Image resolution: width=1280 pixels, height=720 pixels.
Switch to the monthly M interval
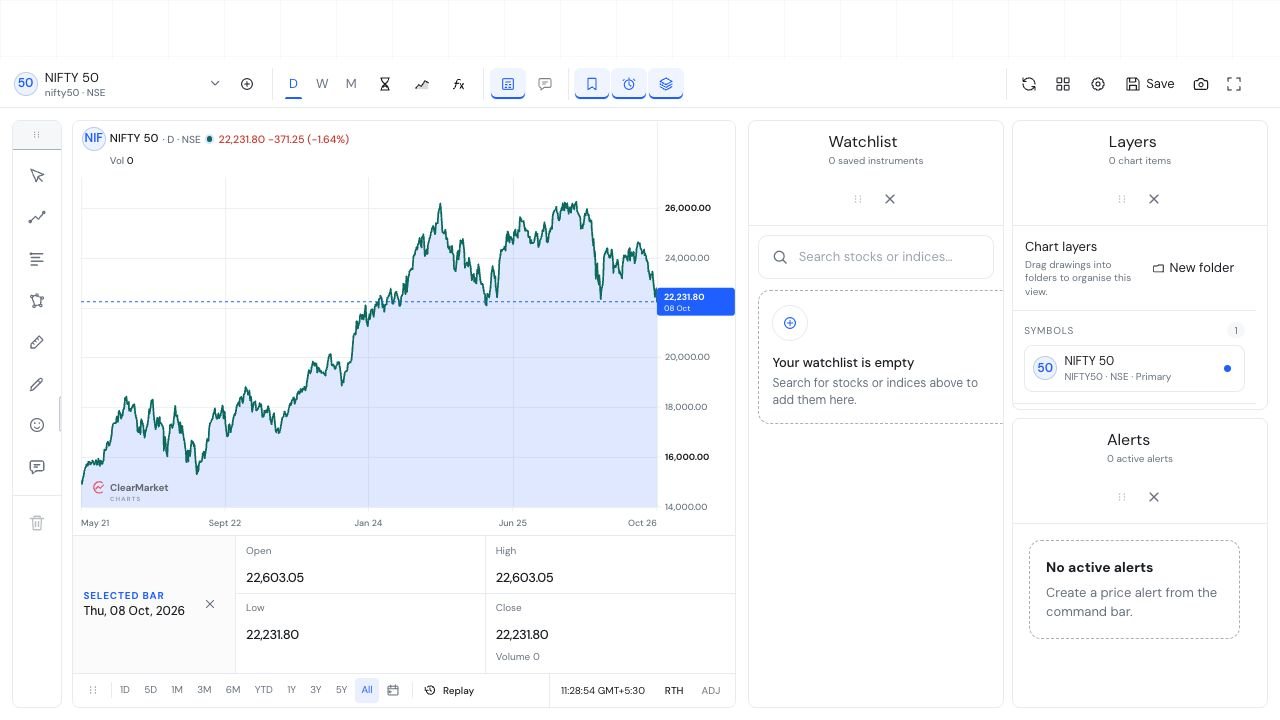(351, 84)
